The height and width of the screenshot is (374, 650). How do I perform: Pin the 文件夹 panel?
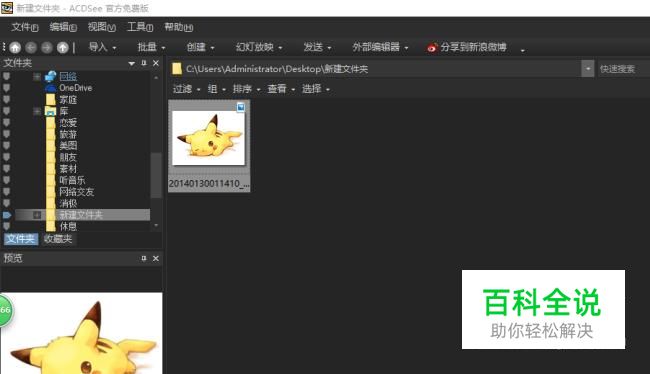(x=143, y=63)
